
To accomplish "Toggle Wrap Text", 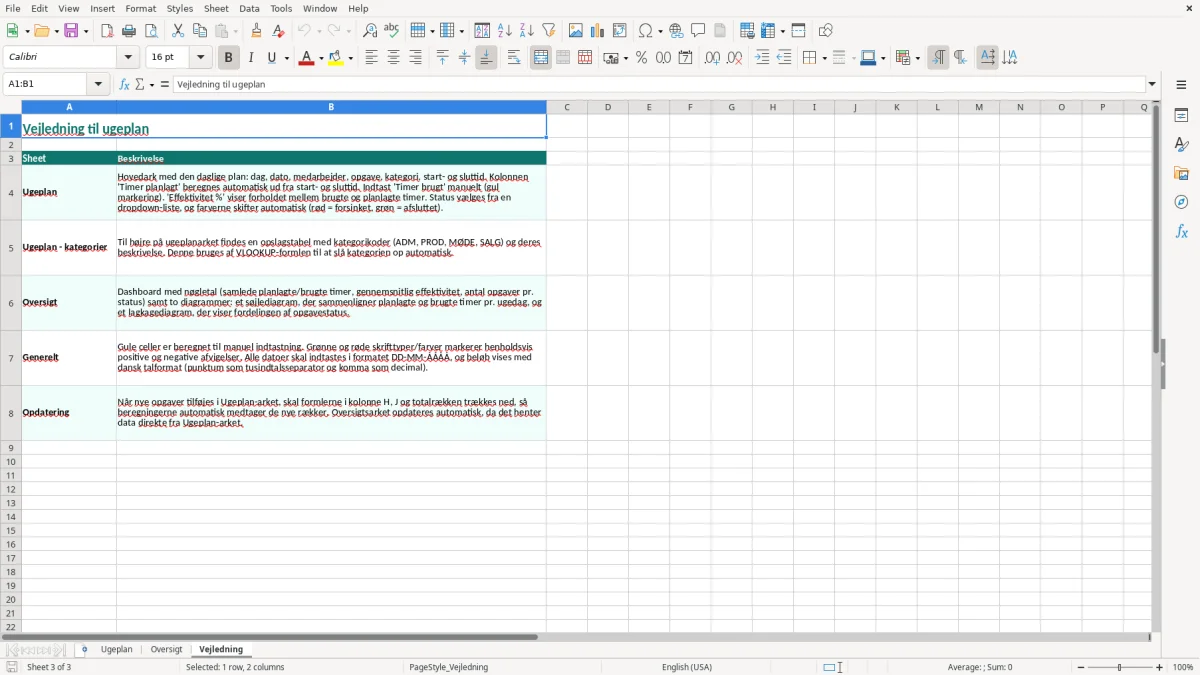I will [x=514, y=58].
